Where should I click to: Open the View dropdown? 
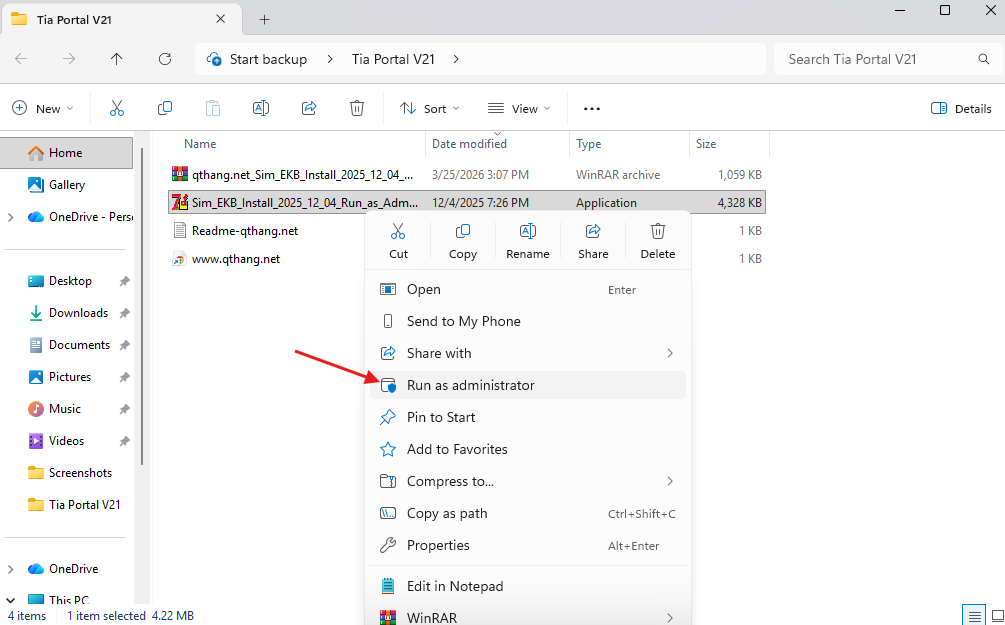[519, 108]
